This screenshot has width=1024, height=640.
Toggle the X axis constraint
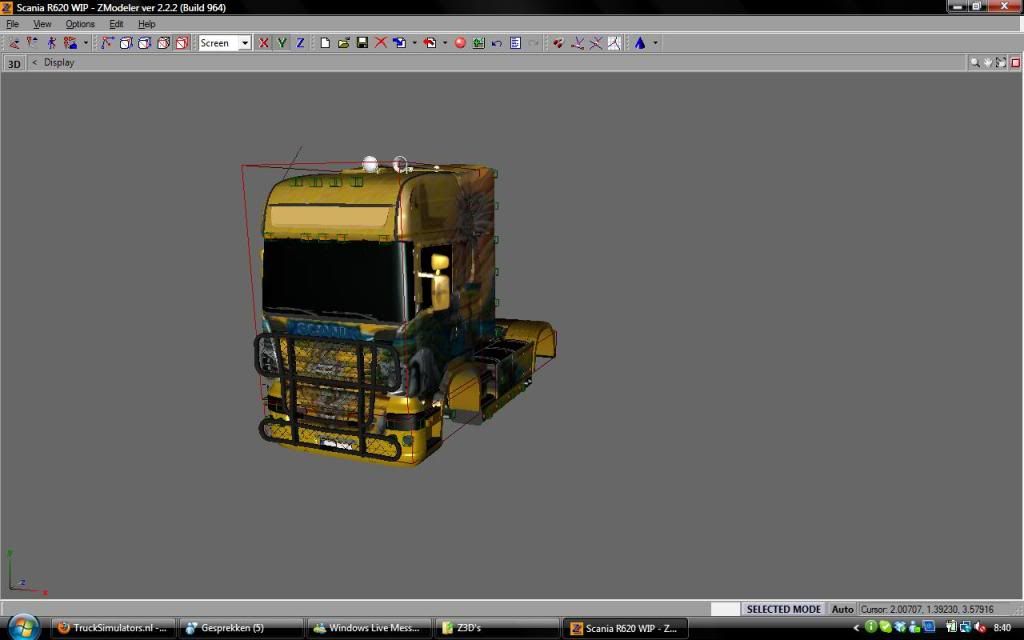coord(263,43)
